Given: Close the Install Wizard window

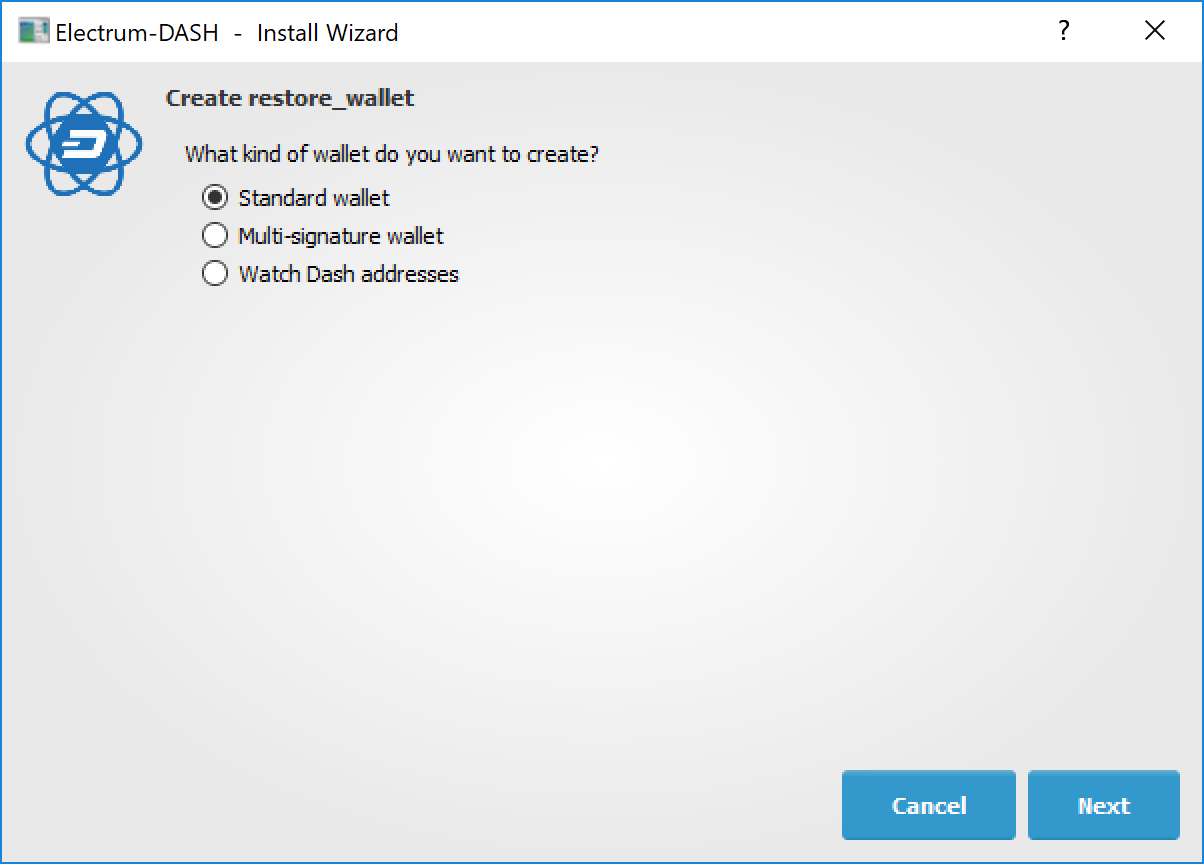Looking at the screenshot, I should click(x=1154, y=31).
